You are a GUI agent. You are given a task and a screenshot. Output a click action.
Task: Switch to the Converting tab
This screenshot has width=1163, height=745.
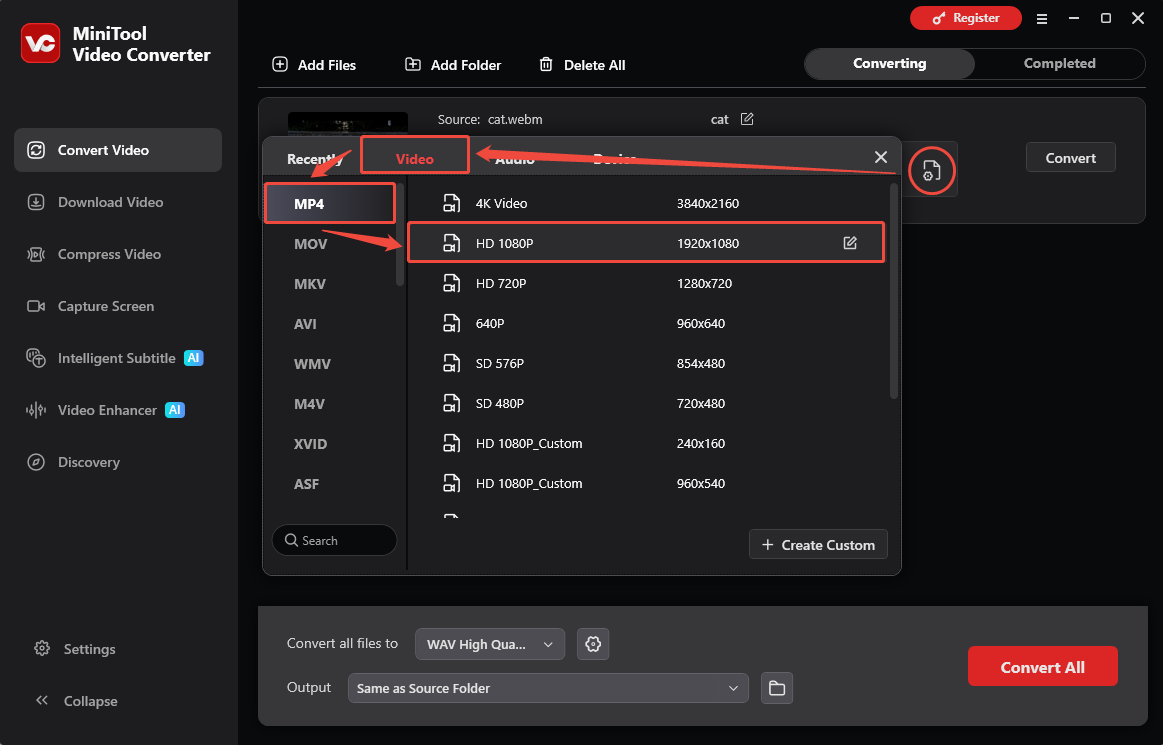click(889, 64)
